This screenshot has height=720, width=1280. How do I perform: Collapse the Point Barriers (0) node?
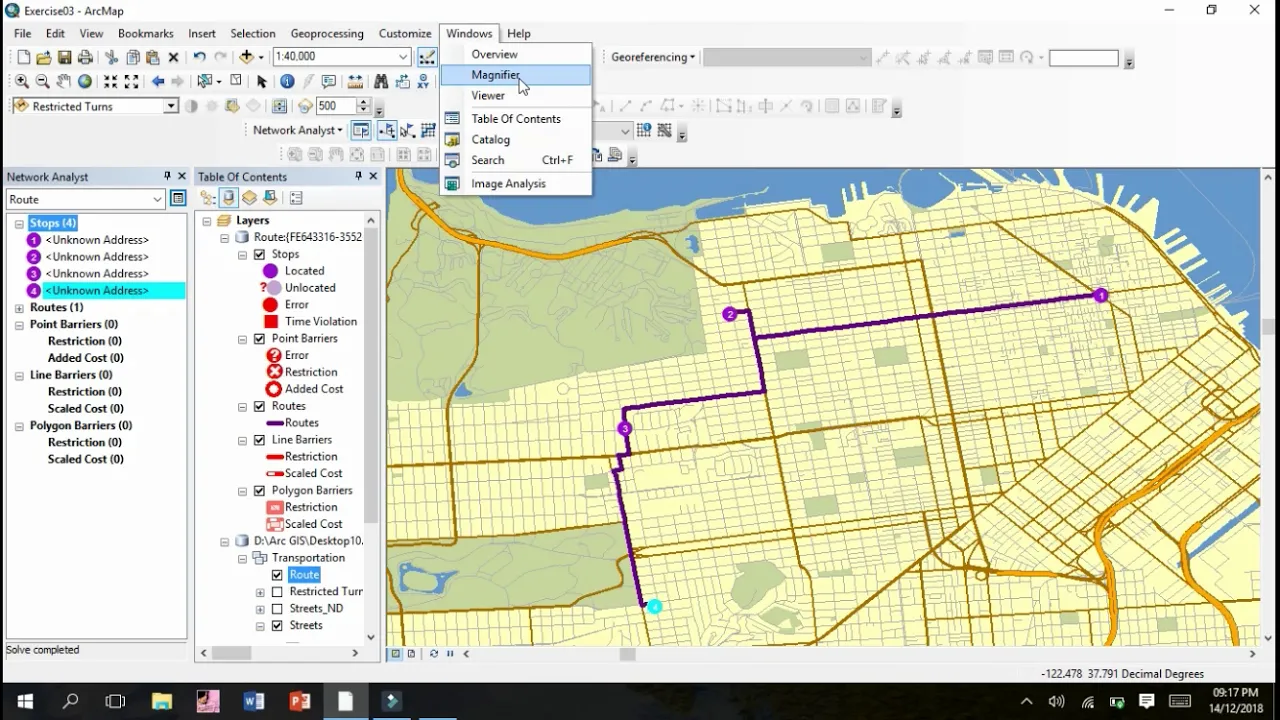coord(19,325)
